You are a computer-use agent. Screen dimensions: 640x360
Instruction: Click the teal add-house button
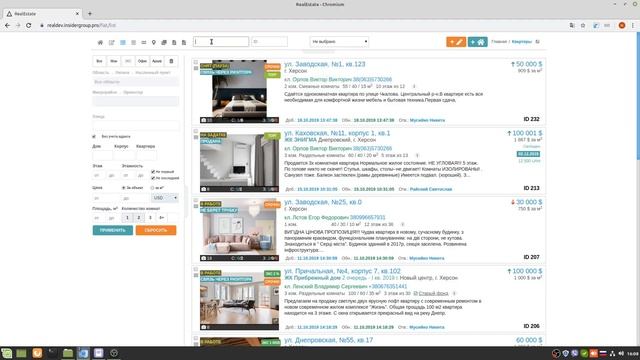point(478,42)
